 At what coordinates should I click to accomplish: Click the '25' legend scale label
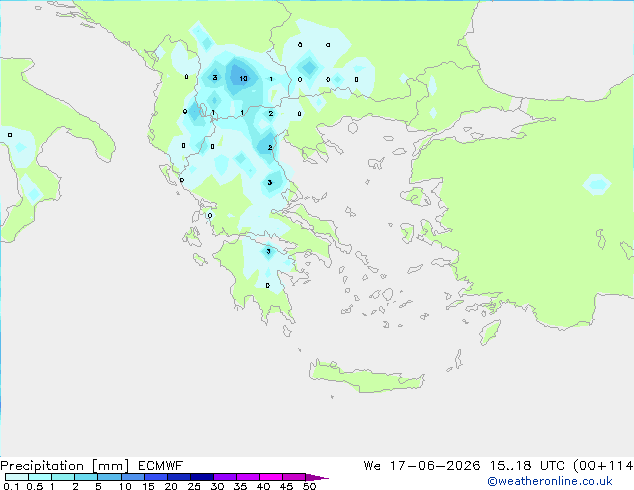click(x=194, y=486)
